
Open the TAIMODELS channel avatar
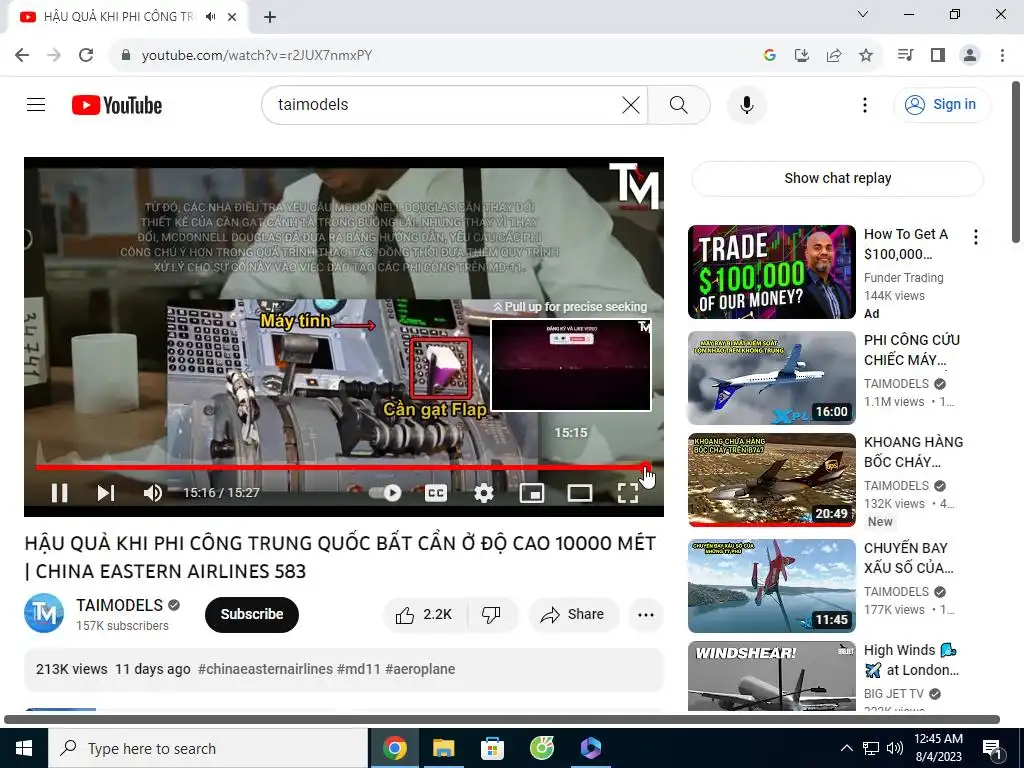[44, 613]
